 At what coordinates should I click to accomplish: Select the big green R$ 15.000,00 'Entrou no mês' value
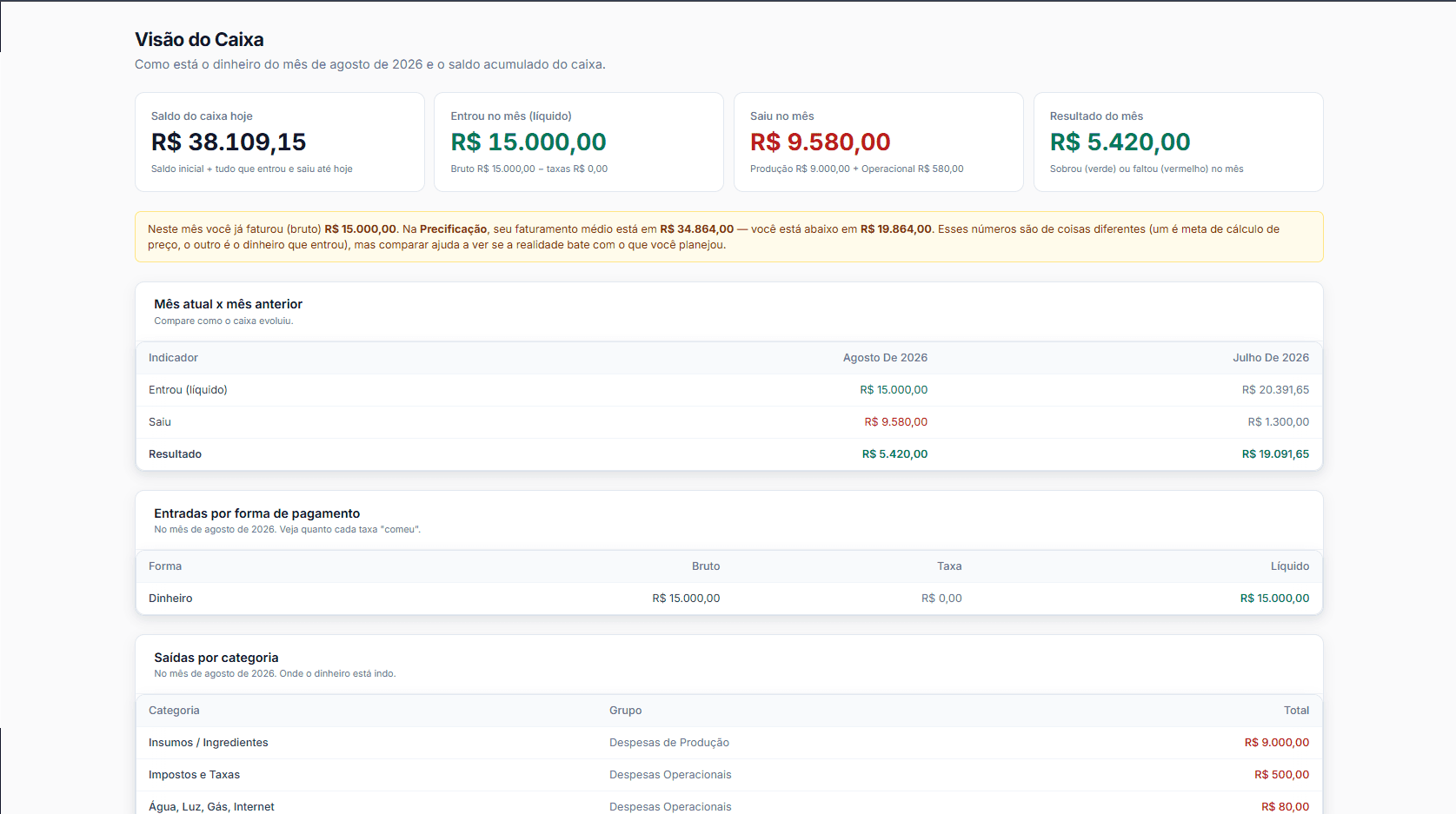coord(529,142)
